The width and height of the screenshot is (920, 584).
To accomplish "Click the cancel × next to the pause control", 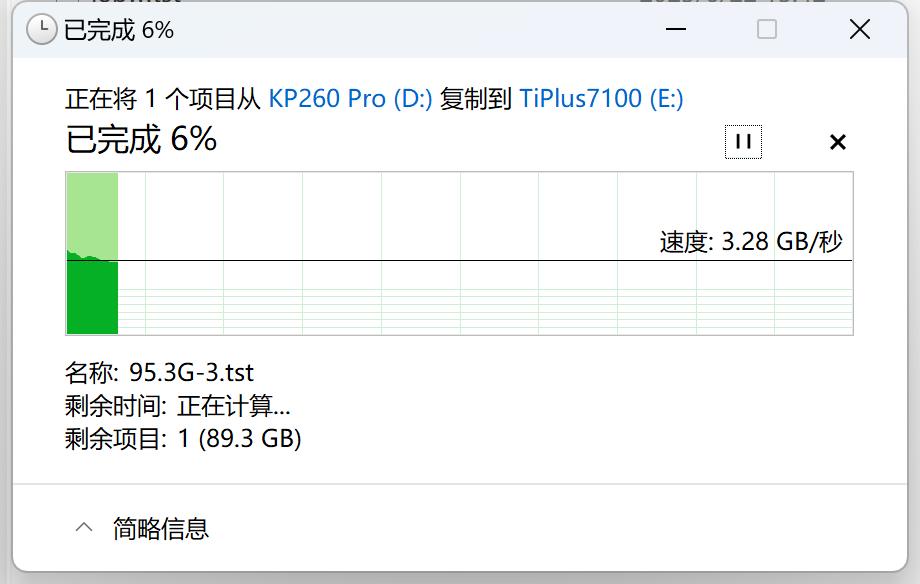I will click(x=837, y=142).
